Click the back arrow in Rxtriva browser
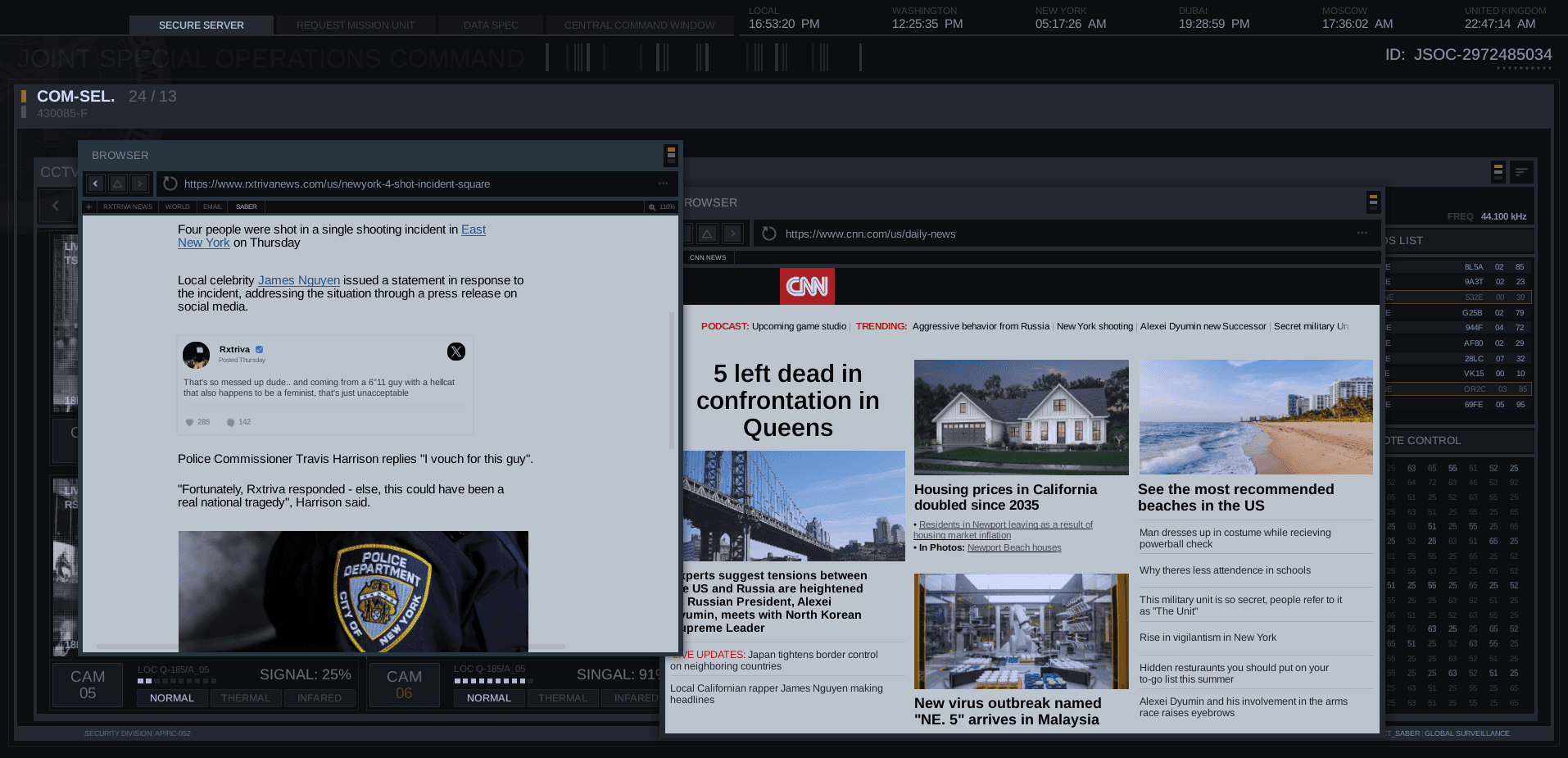 pos(96,184)
